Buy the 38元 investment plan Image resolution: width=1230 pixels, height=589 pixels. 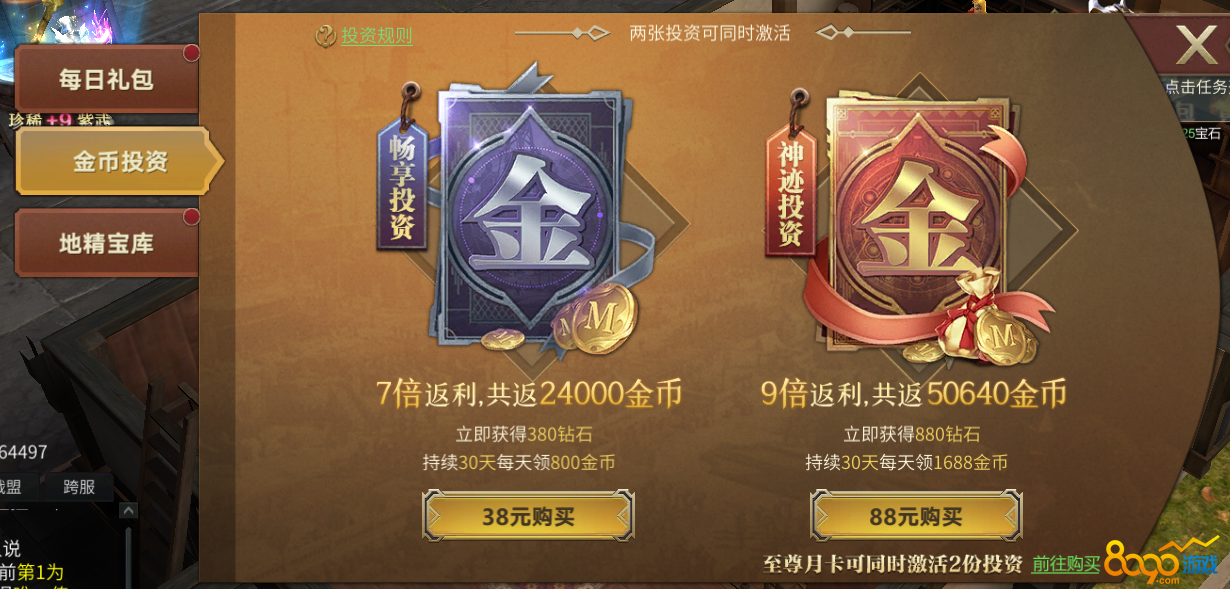coord(528,516)
